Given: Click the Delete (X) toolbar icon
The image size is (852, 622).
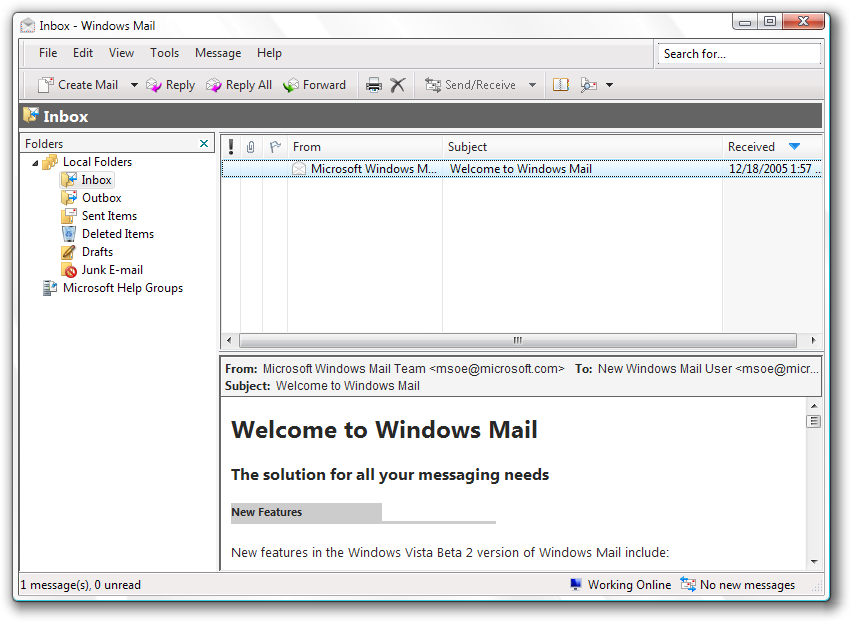Looking at the screenshot, I should pyautogui.click(x=398, y=85).
